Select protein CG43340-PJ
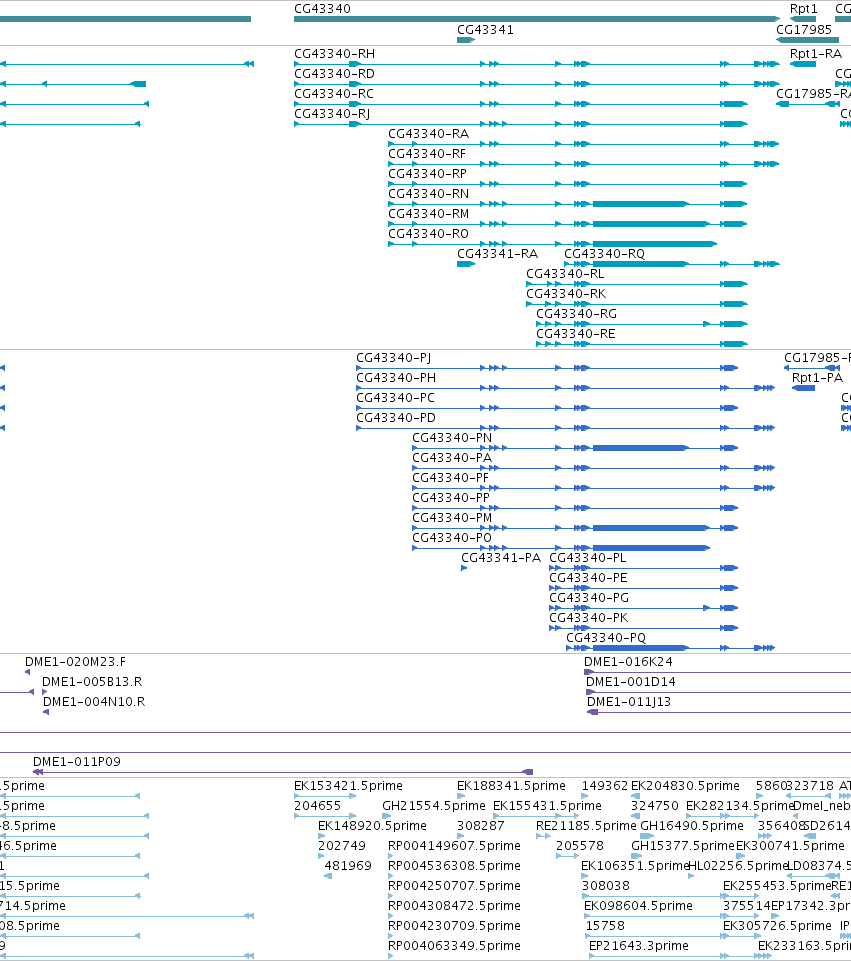 [393, 357]
